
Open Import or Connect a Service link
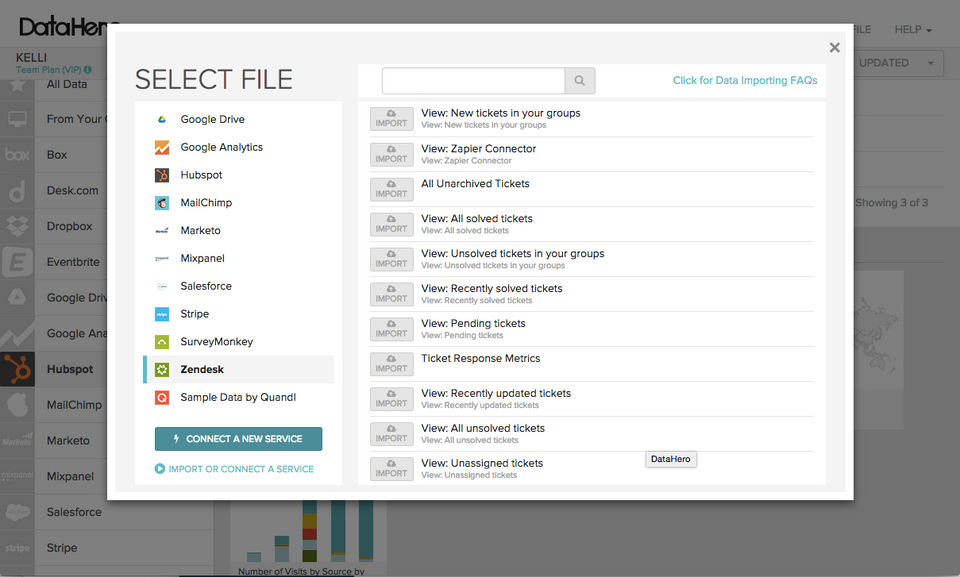[x=241, y=469]
